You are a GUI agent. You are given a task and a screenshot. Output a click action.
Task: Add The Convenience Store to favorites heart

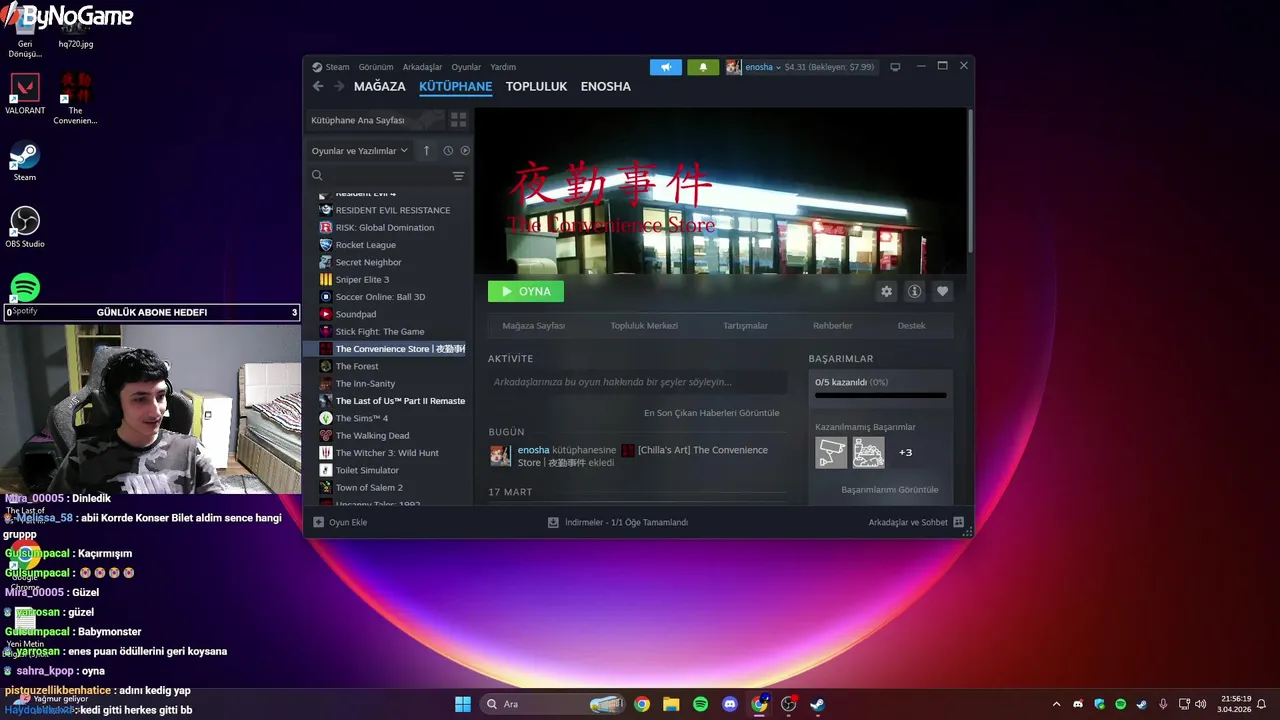[942, 291]
